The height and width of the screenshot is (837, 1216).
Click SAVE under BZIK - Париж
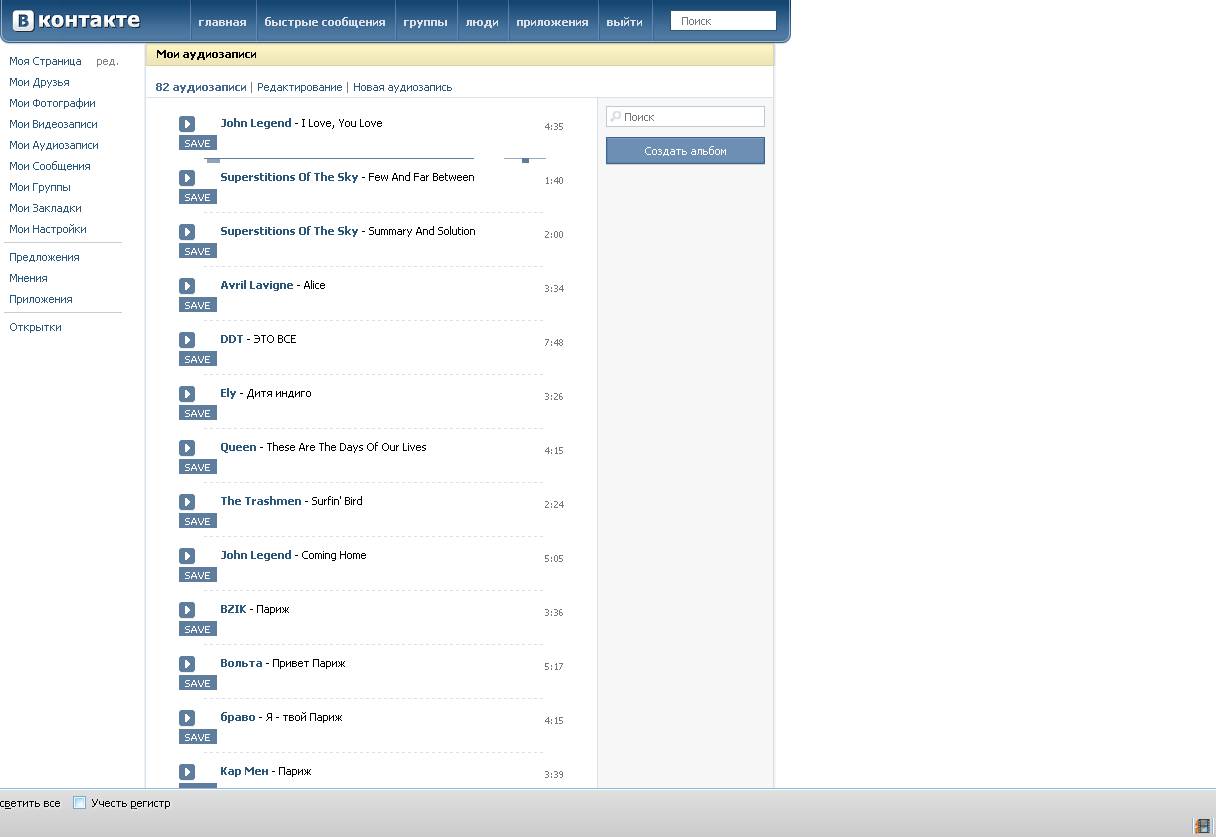[198, 629]
